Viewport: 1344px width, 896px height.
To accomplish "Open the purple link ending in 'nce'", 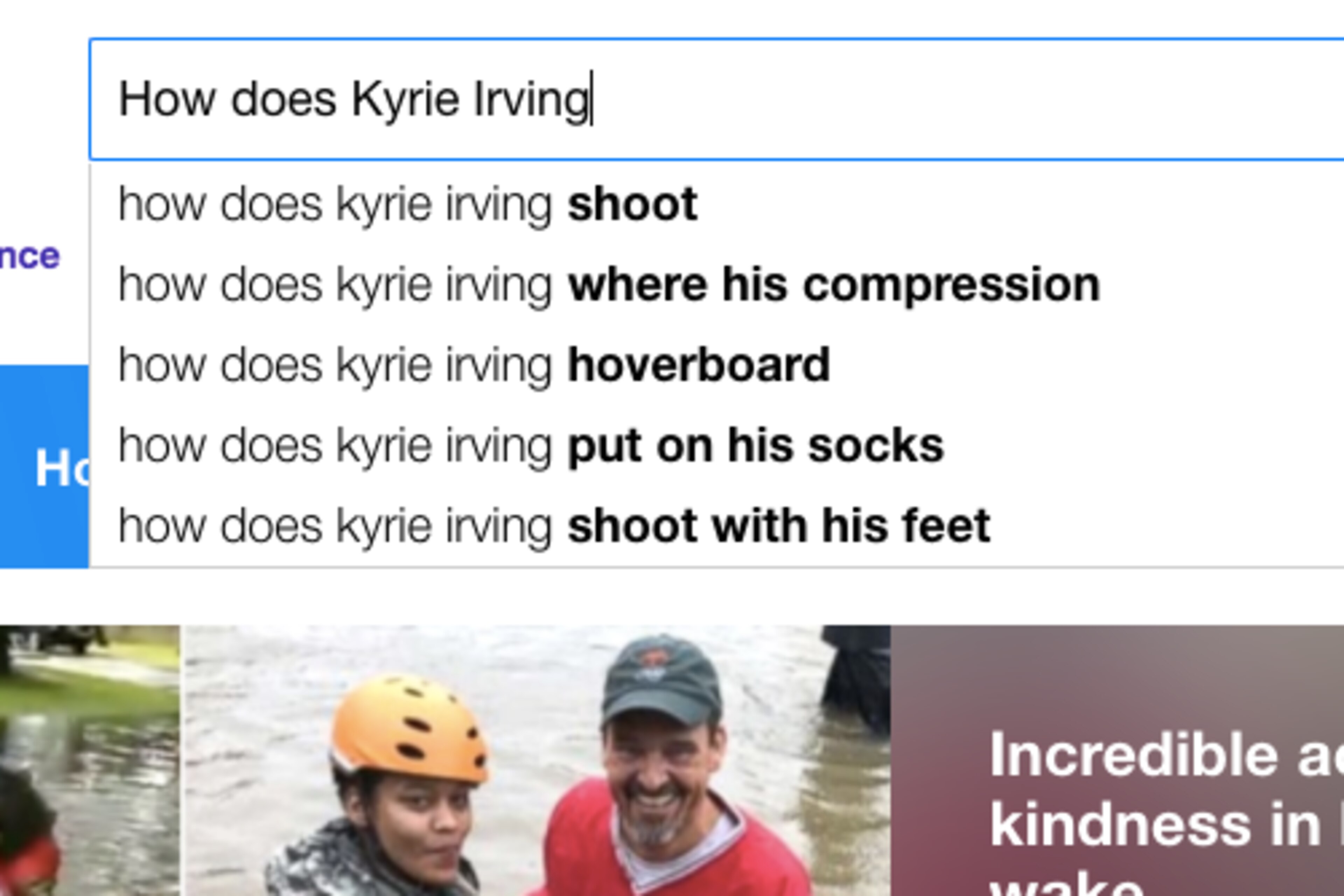I will [x=30, y=257].
